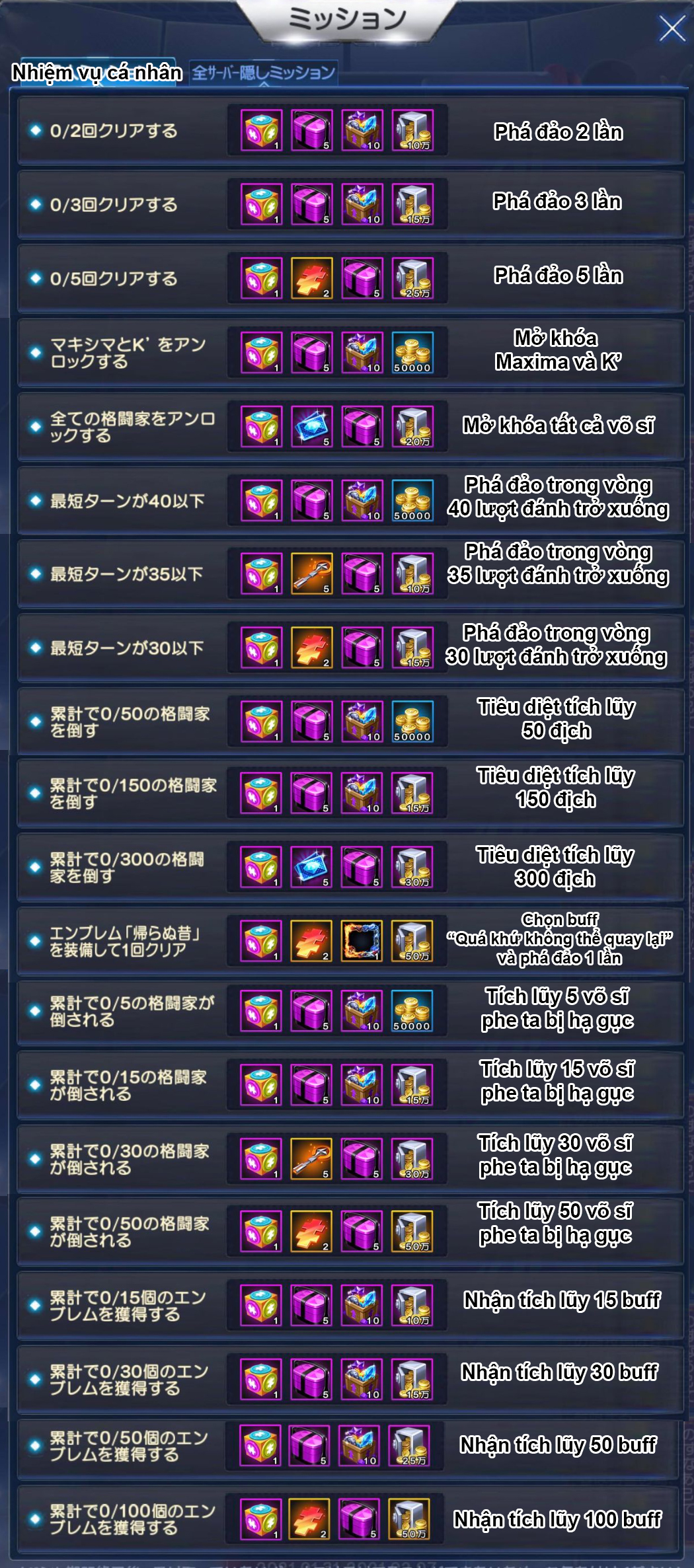Close the mission window with the X
Image resolution: width=694 pixels, height=1568 pixels.
pyautogui.click(x=672, y=28)
